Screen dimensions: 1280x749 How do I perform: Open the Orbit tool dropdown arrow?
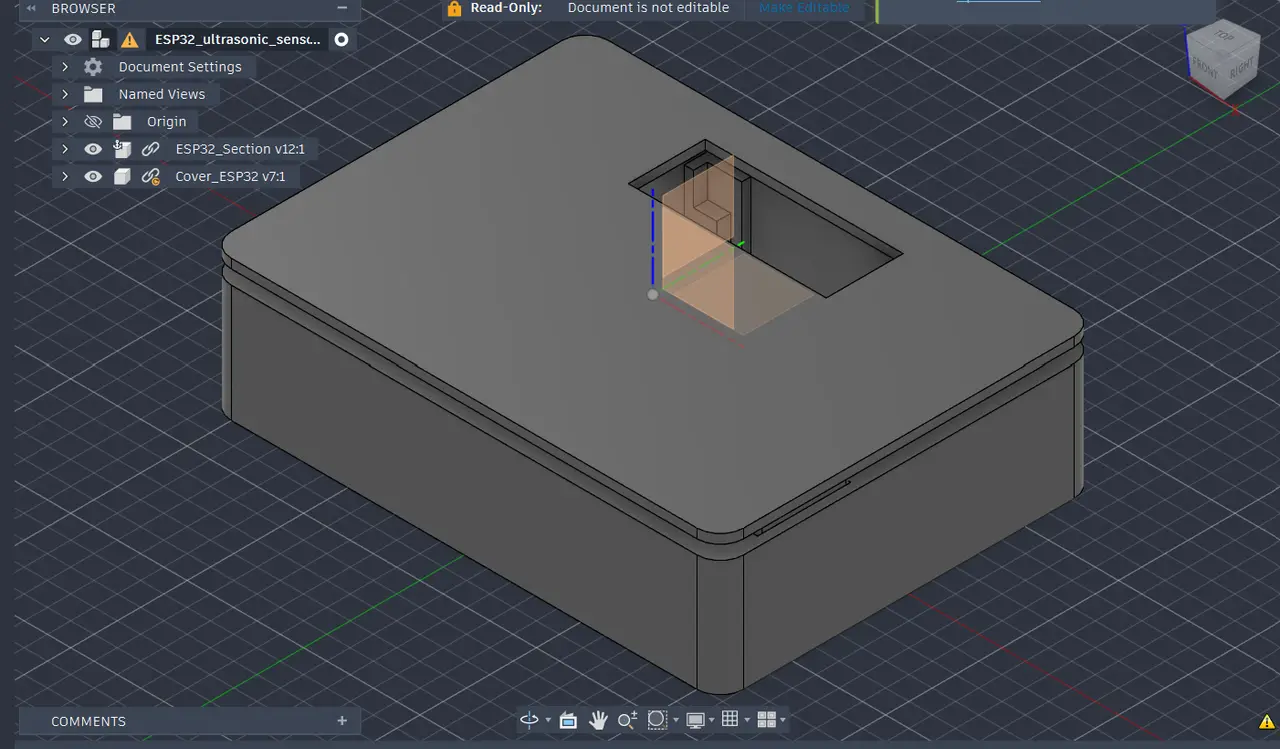(547, 721)
